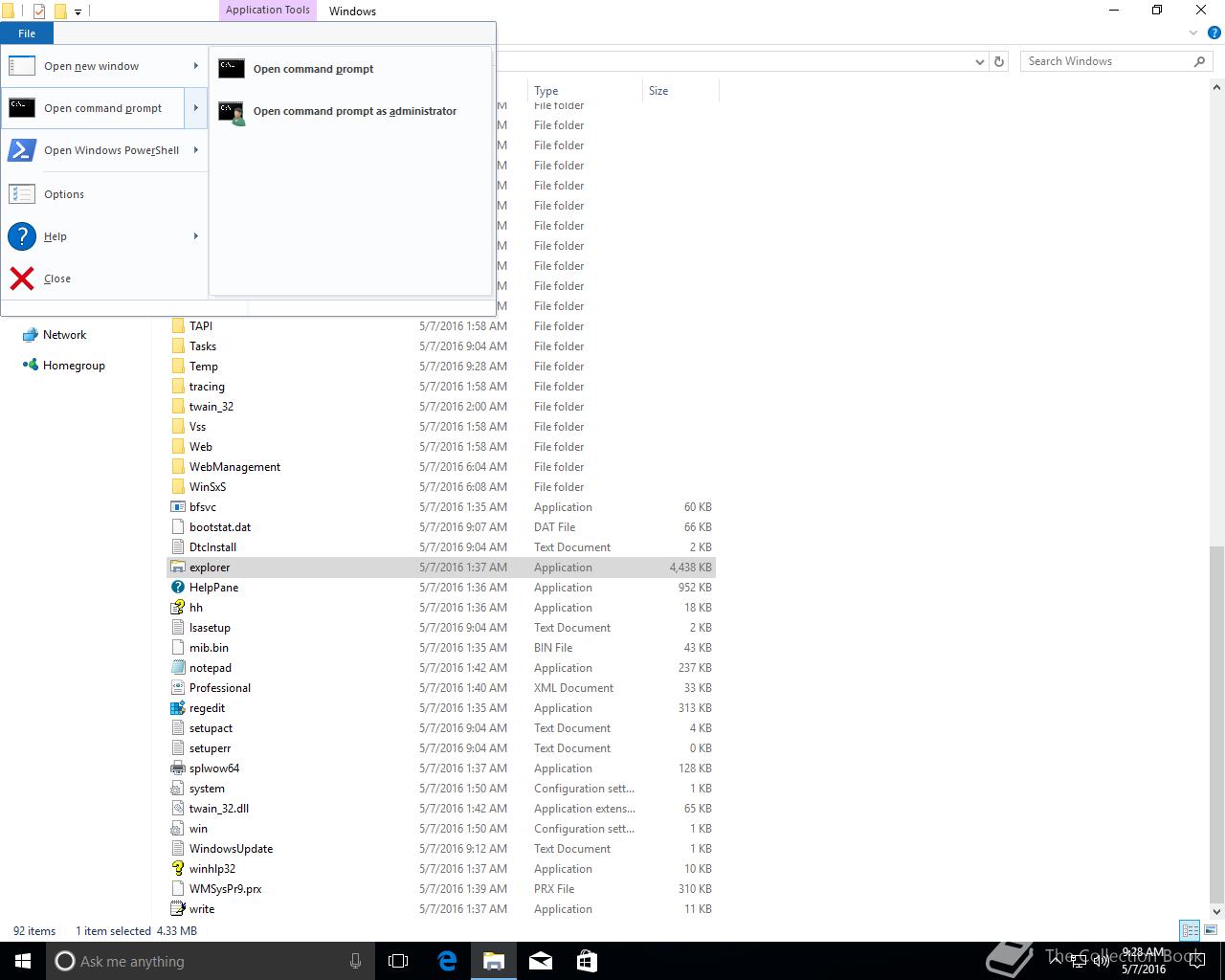Select the explorer application icon
The width and height of the screenshot is (1225, 980).
point(178,568)
